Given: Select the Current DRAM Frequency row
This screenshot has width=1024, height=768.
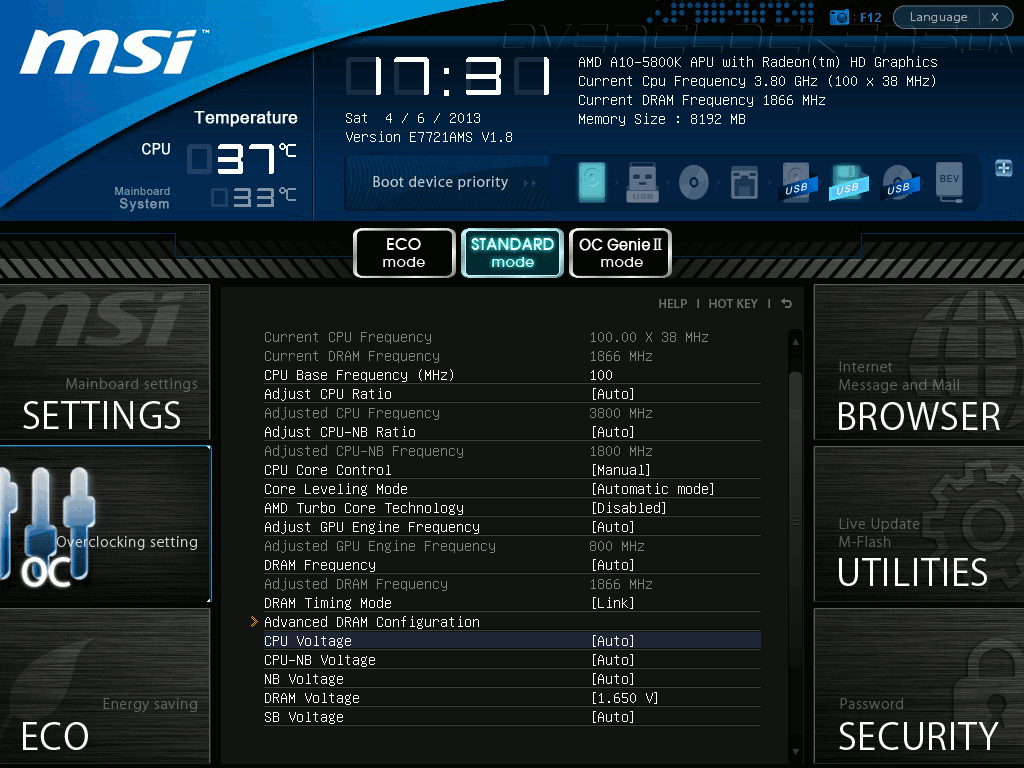Looking at the screenshot, I should pyautogui.click(x=512, y=356).
